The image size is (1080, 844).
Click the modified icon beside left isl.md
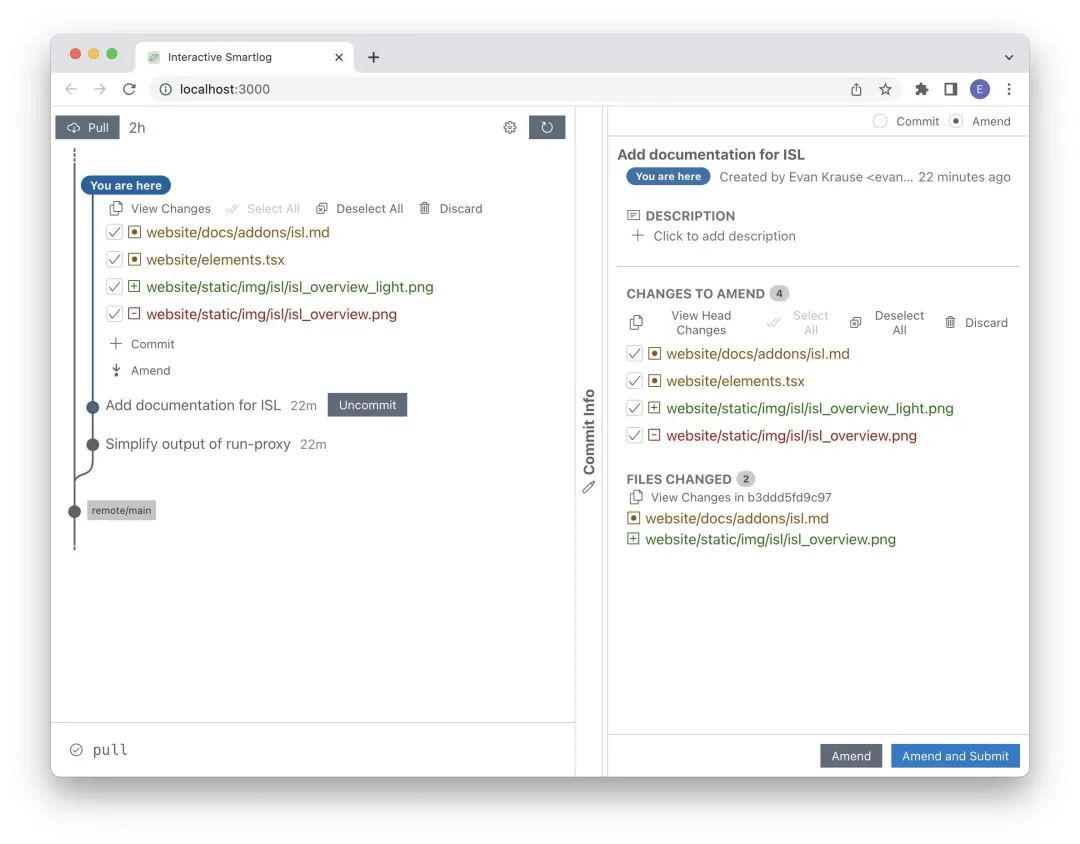coord(134,232)
